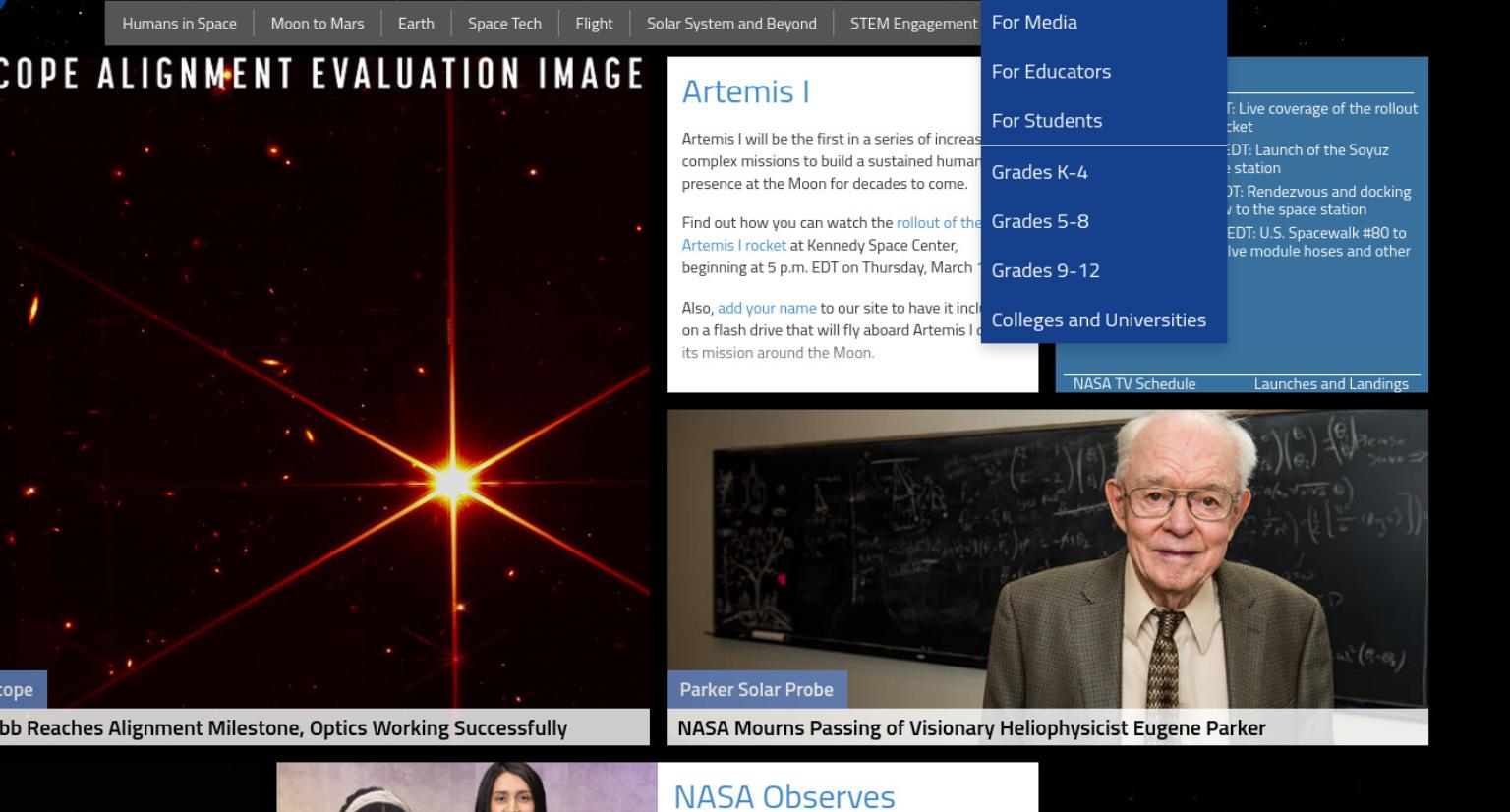The height and width of the screenshot is (812, 1510).
Task: Choose For Media in the dropdown
Action: pyautogui.click(x=1104, y=22)
